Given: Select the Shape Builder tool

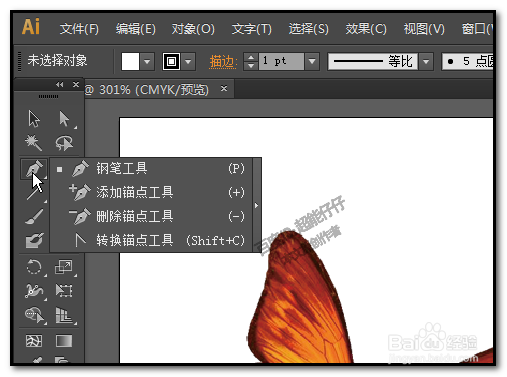Looking at the screenshot, I should 34,315.
